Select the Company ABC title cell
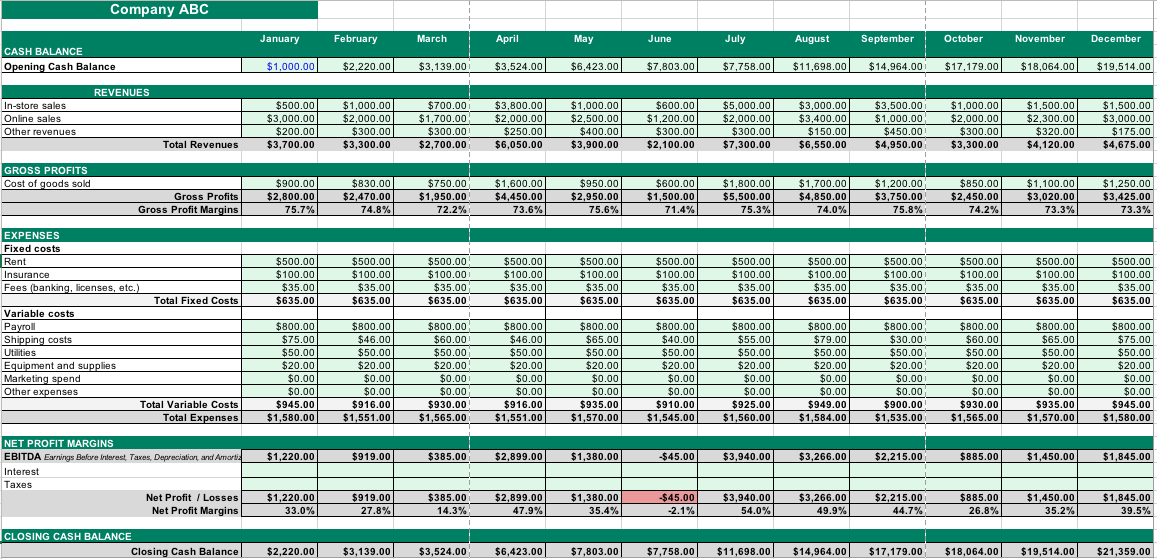Viewport: 1157px width, 559px height. tap(159, 10)
